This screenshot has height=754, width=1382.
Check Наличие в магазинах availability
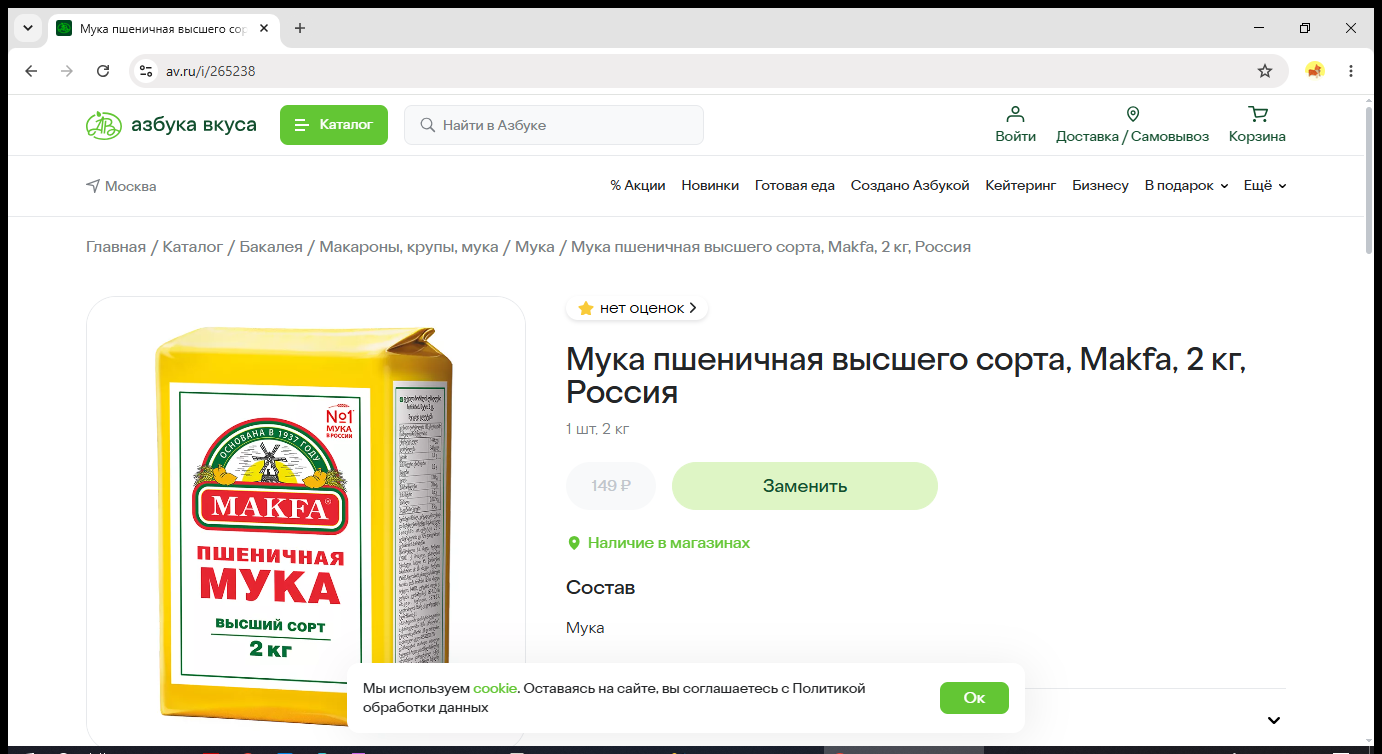(659, 543)
